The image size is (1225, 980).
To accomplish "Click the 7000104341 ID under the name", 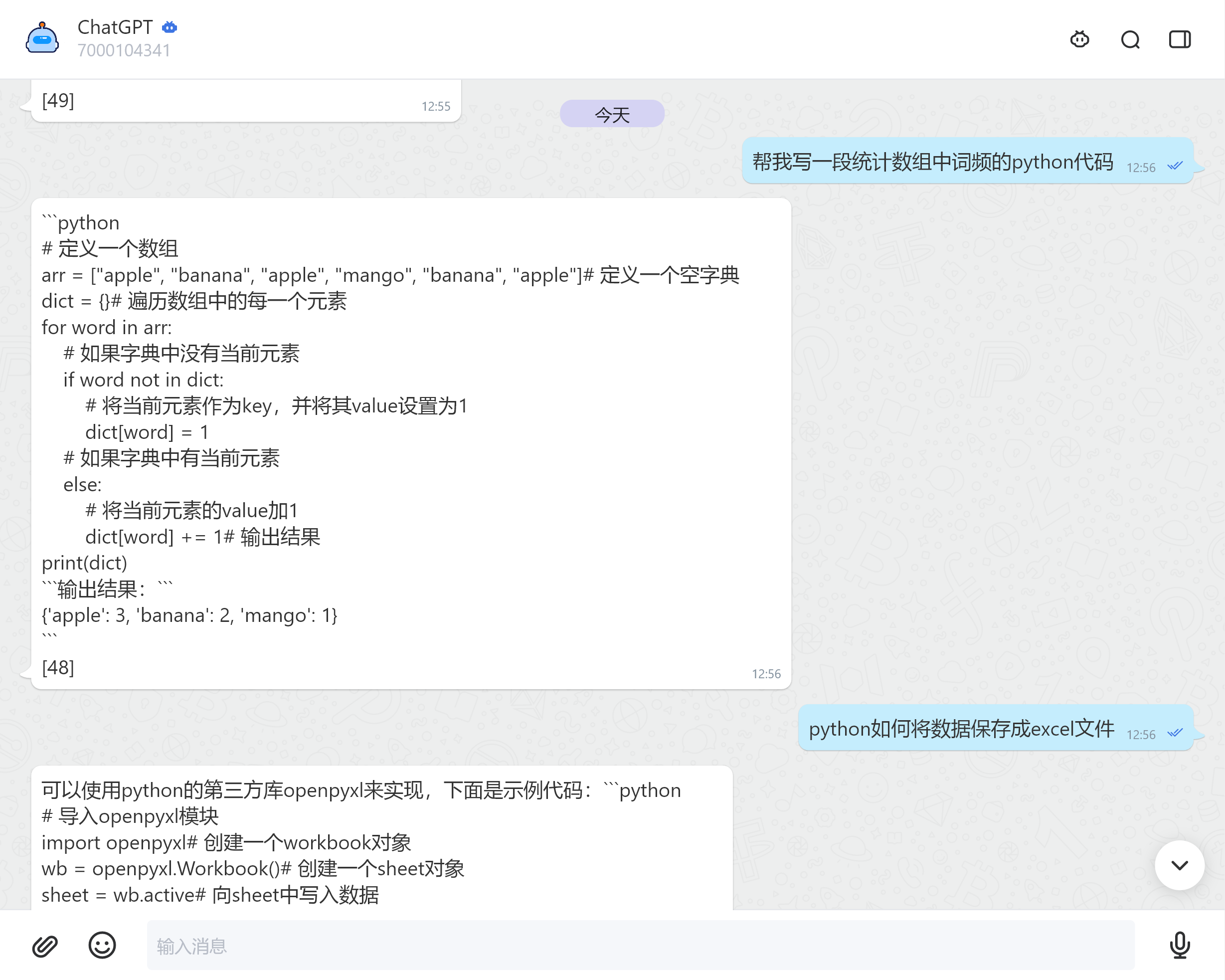I will click(124, 50).
